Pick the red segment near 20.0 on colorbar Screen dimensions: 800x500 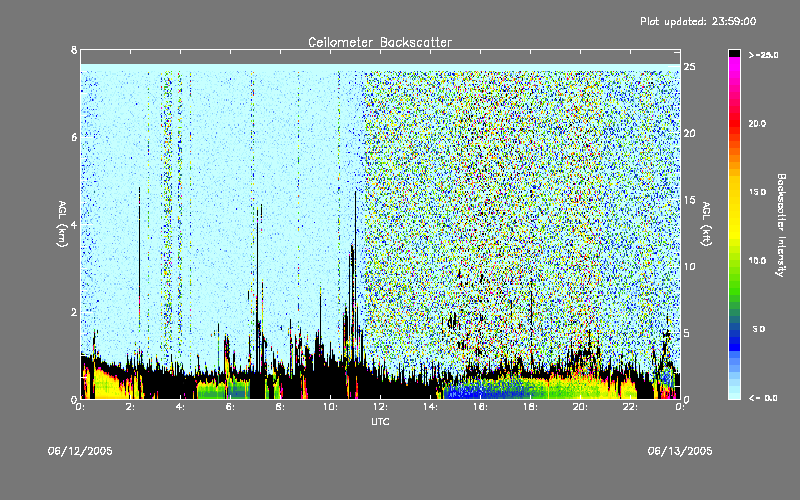pyautogui.click(x=734, y=124)
